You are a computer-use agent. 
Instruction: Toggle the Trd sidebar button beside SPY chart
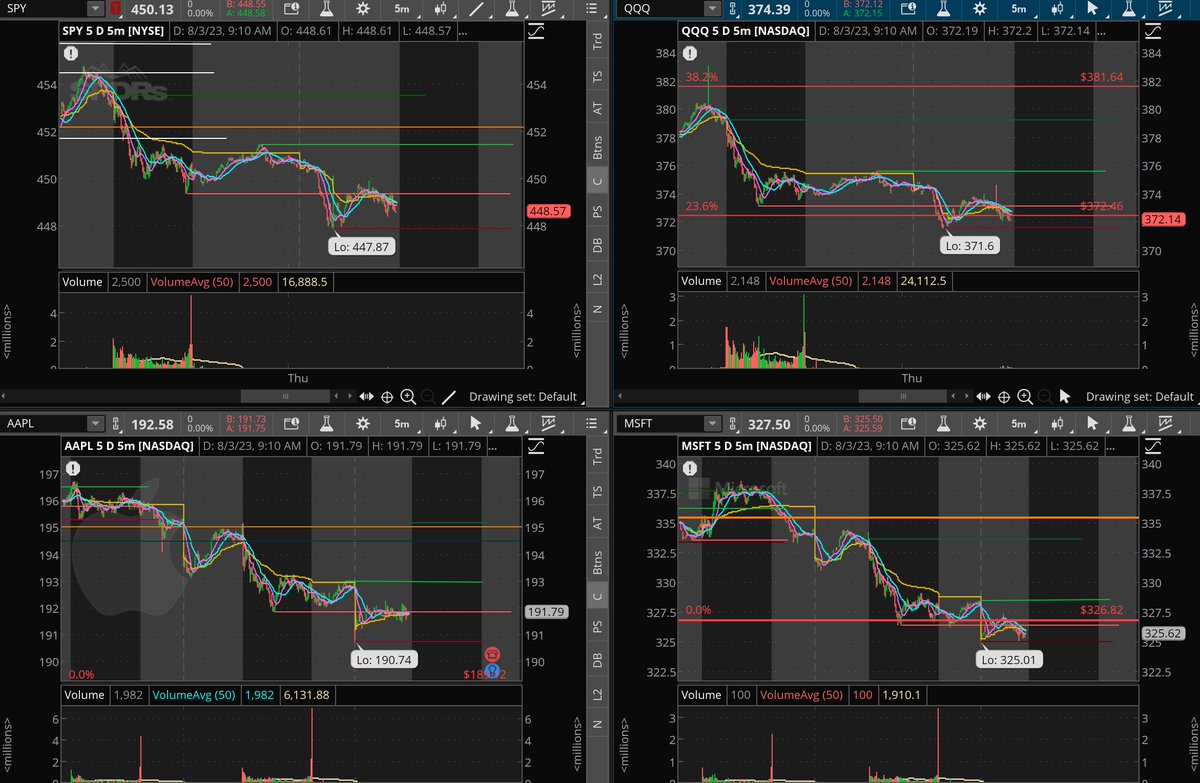coord(597,41)
